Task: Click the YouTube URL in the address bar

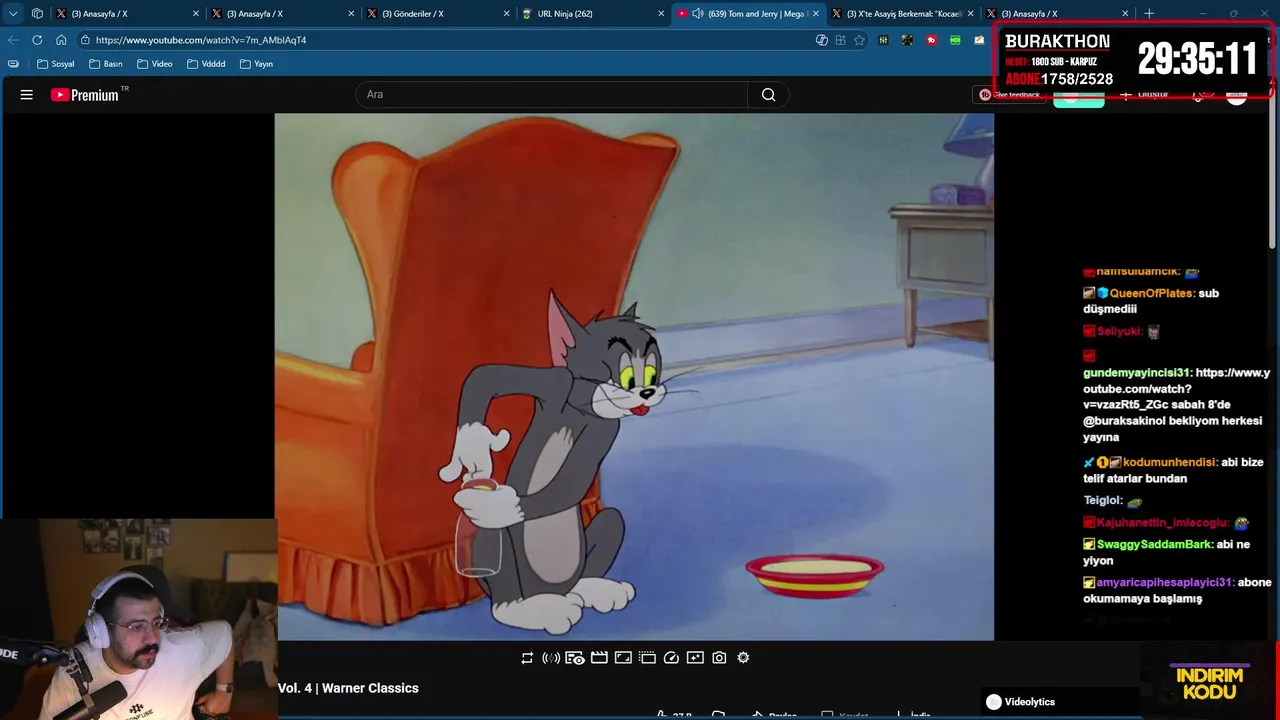Action: pos(201,40)
